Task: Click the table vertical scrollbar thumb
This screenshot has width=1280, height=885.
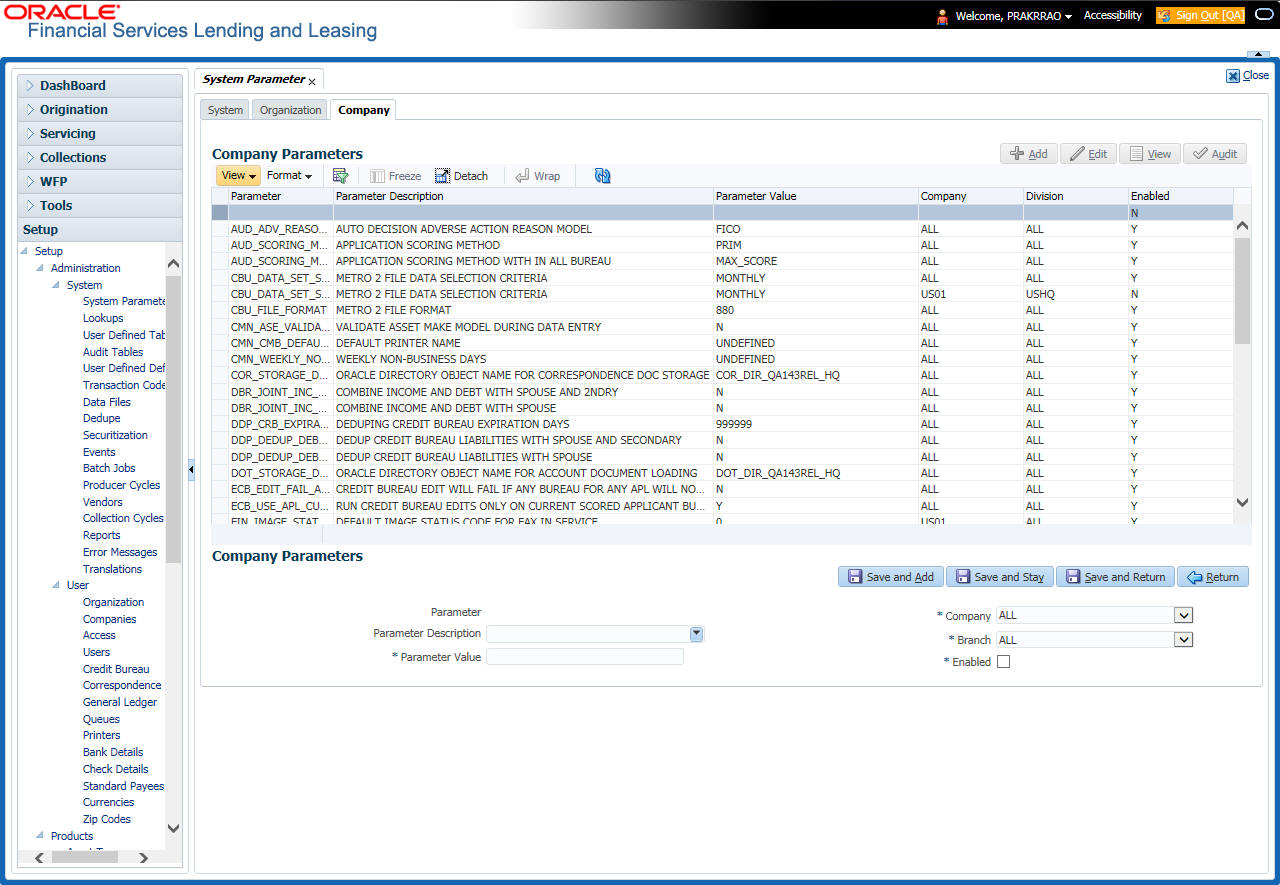Action: [1242, 291]
